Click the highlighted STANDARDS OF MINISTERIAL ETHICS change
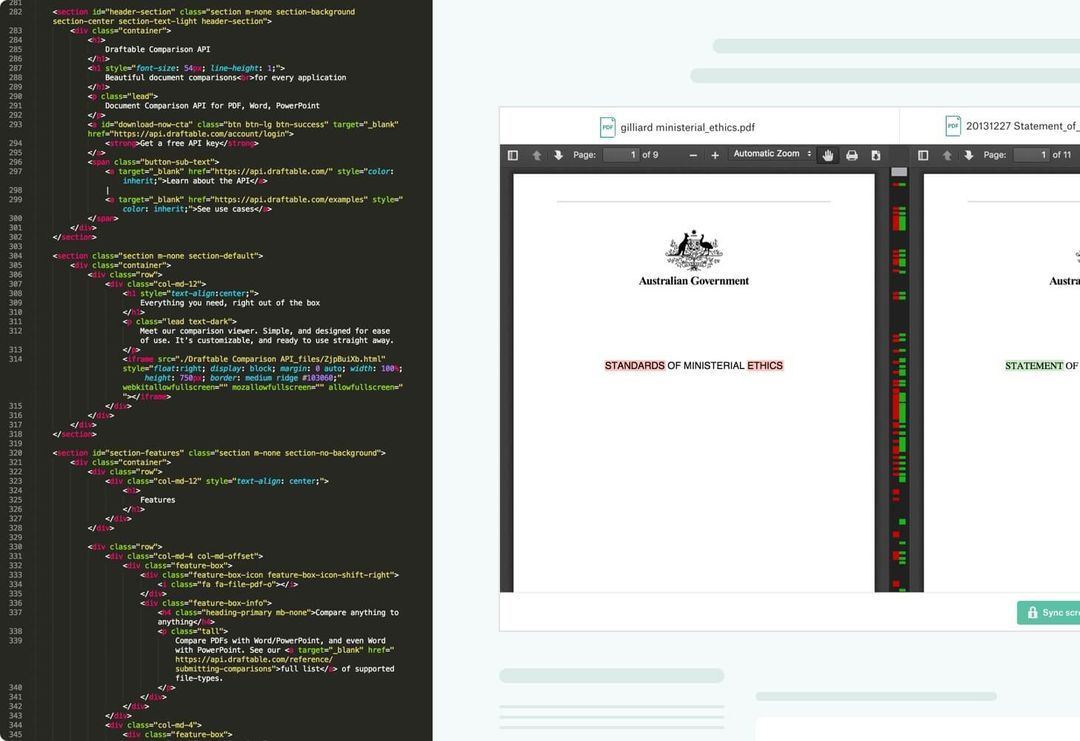The image size is (1080, 741). pos(694,365)
